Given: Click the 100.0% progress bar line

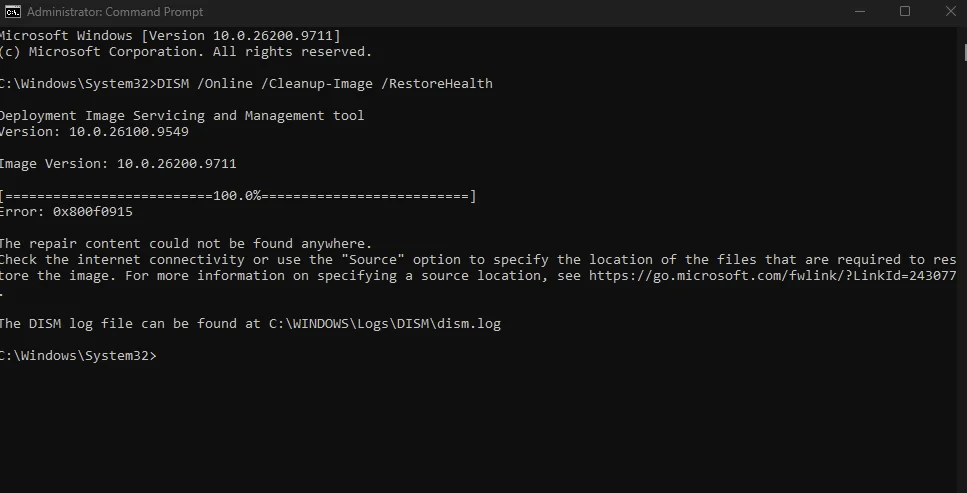Looking at the screenshot, I should (238, 196).
